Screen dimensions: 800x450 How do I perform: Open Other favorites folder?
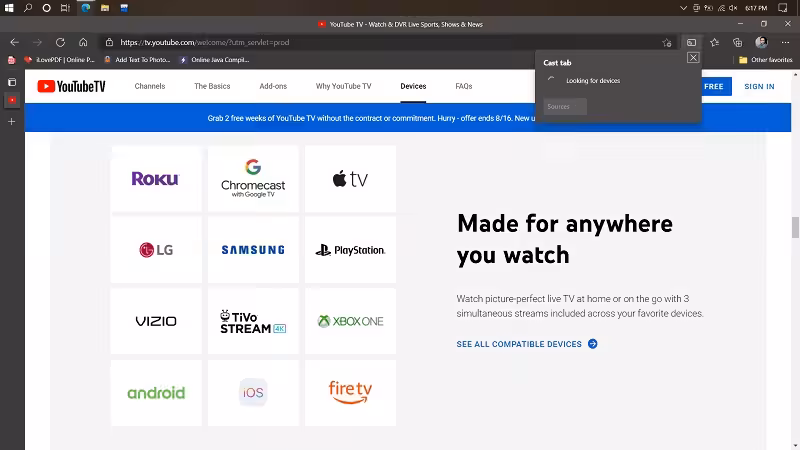(x=765, y=60)
